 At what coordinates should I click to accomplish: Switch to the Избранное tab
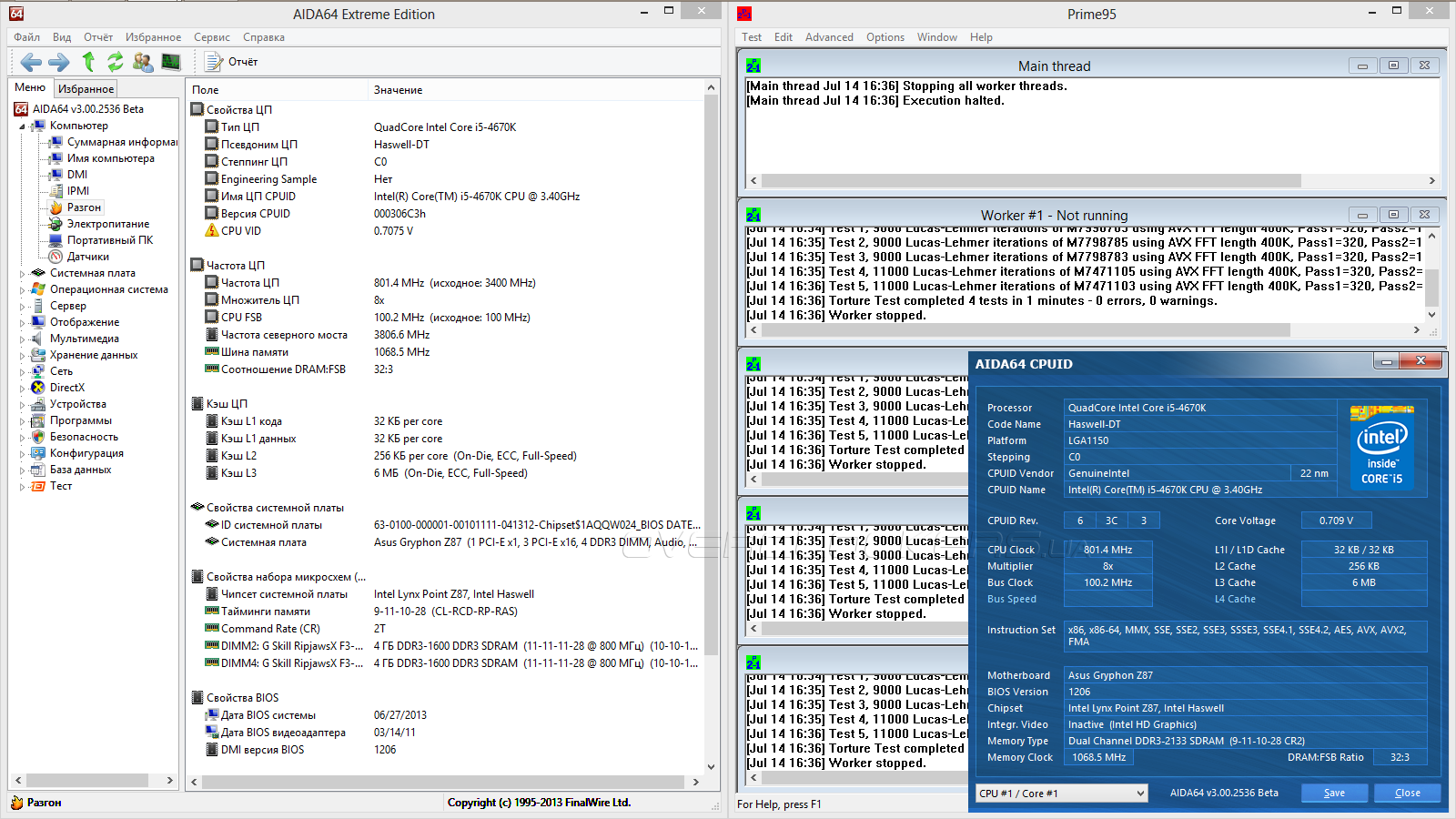pyautogui.click(x=86, y=89)
